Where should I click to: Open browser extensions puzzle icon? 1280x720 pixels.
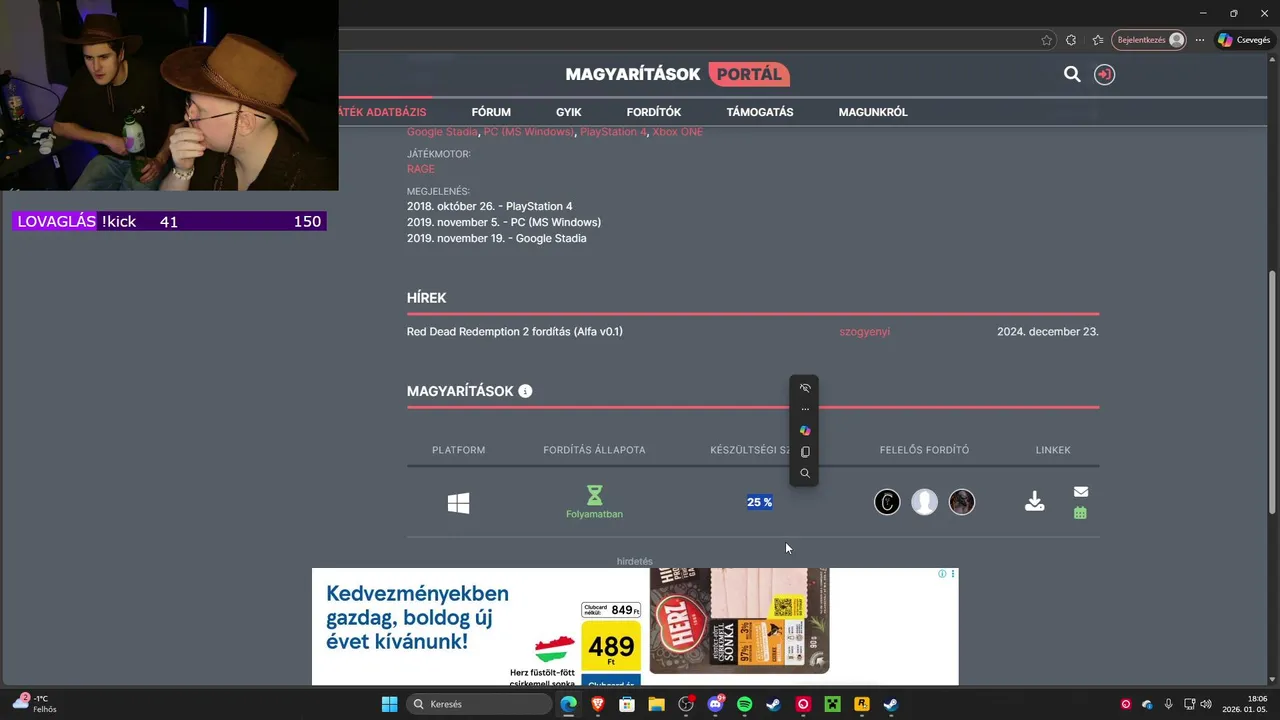pos(1071,40)
